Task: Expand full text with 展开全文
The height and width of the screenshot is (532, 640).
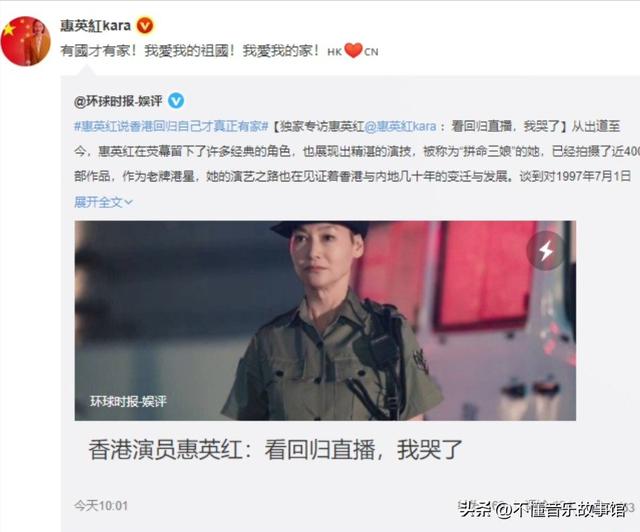Action: (x=98, y=202)
